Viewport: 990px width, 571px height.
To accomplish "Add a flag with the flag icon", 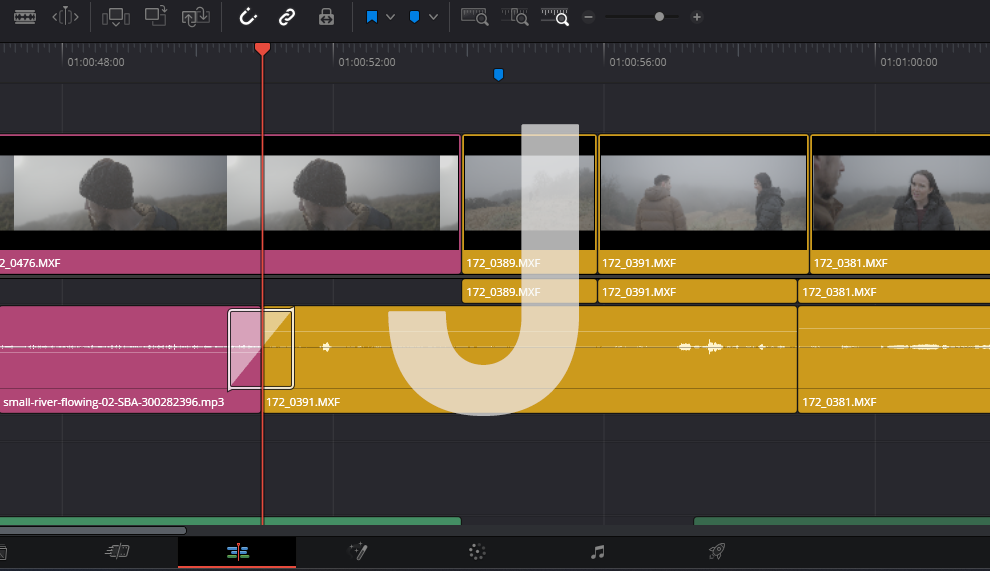I will 372,17.
